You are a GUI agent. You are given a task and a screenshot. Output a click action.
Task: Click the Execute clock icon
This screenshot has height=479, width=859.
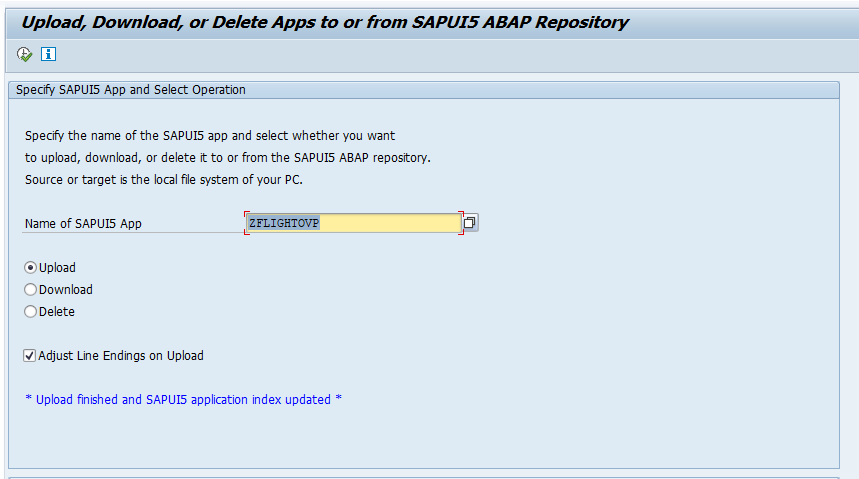(x=25, y=54)
